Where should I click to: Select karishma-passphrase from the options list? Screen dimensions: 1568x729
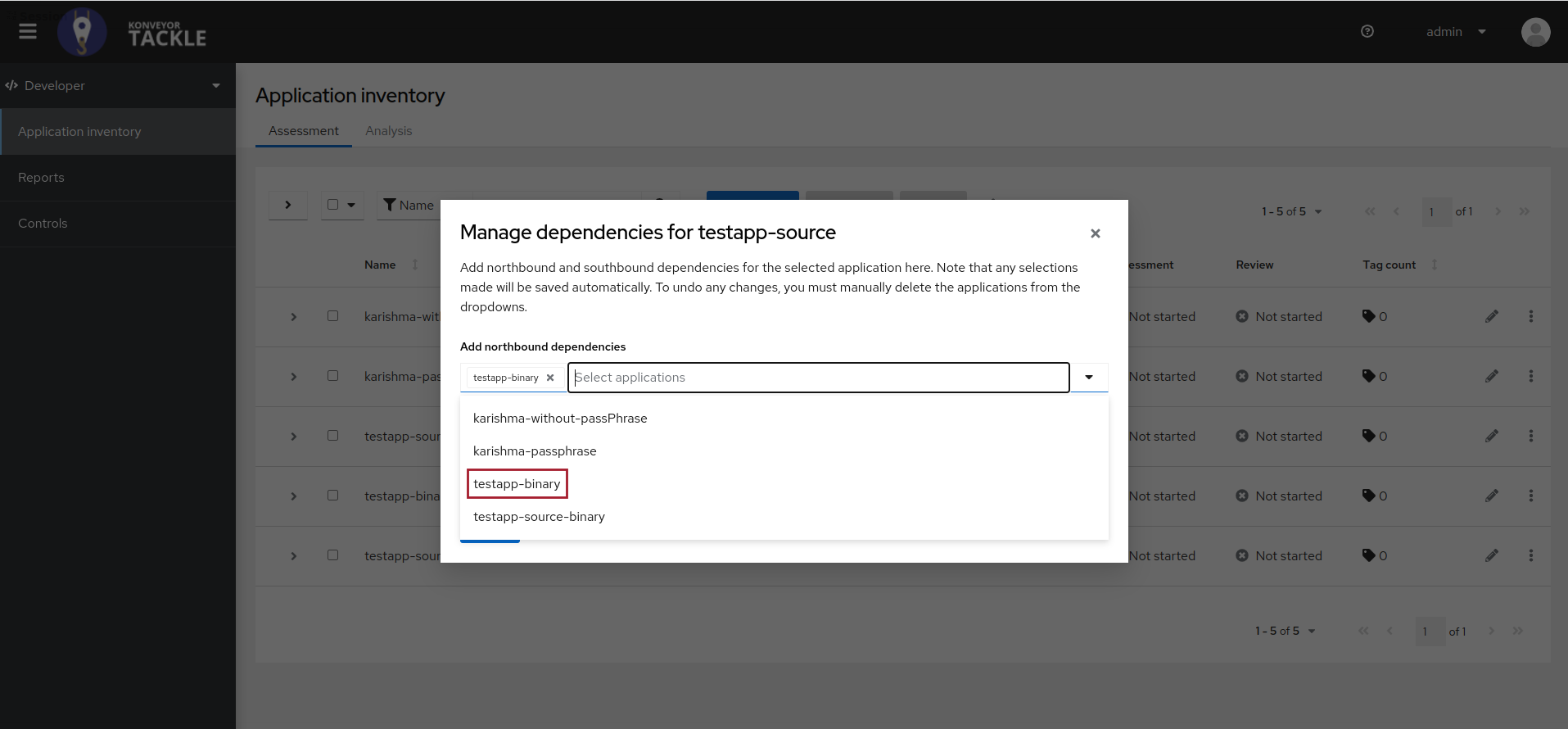tap(535, 451)
